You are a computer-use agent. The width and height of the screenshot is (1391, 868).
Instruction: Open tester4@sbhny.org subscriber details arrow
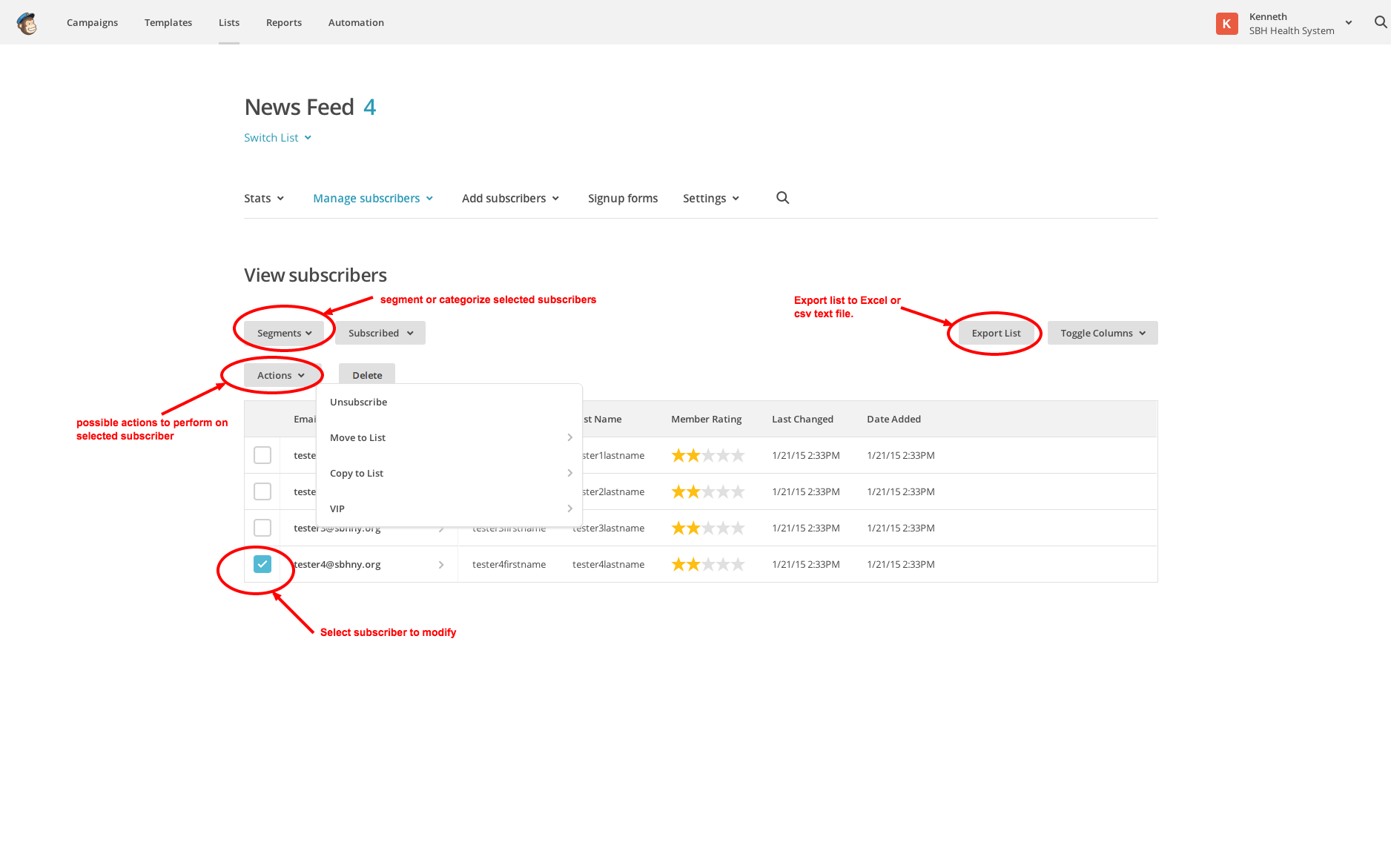click(441, 565)
